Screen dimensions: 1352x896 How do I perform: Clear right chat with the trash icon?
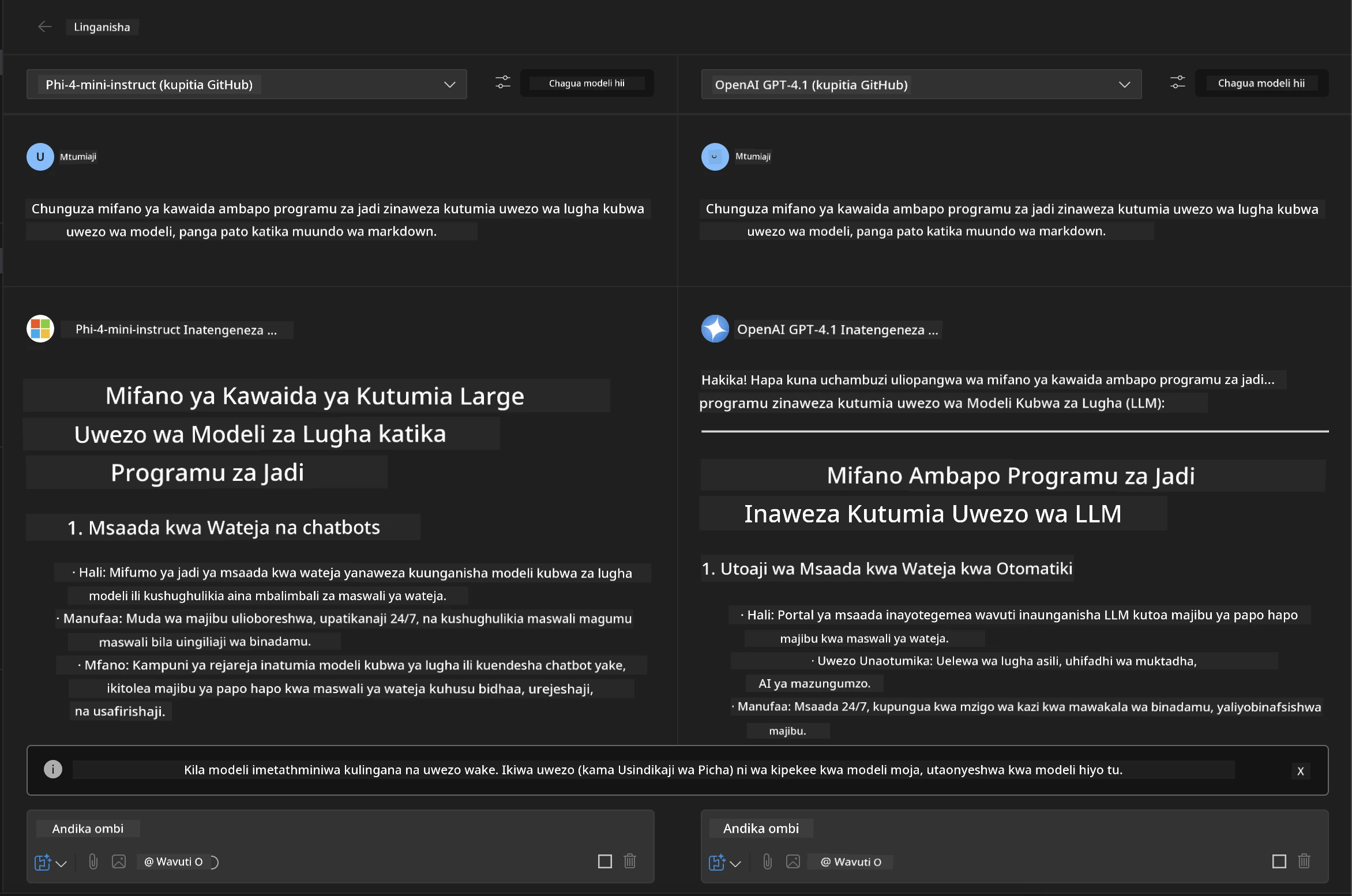(1304, 861)
